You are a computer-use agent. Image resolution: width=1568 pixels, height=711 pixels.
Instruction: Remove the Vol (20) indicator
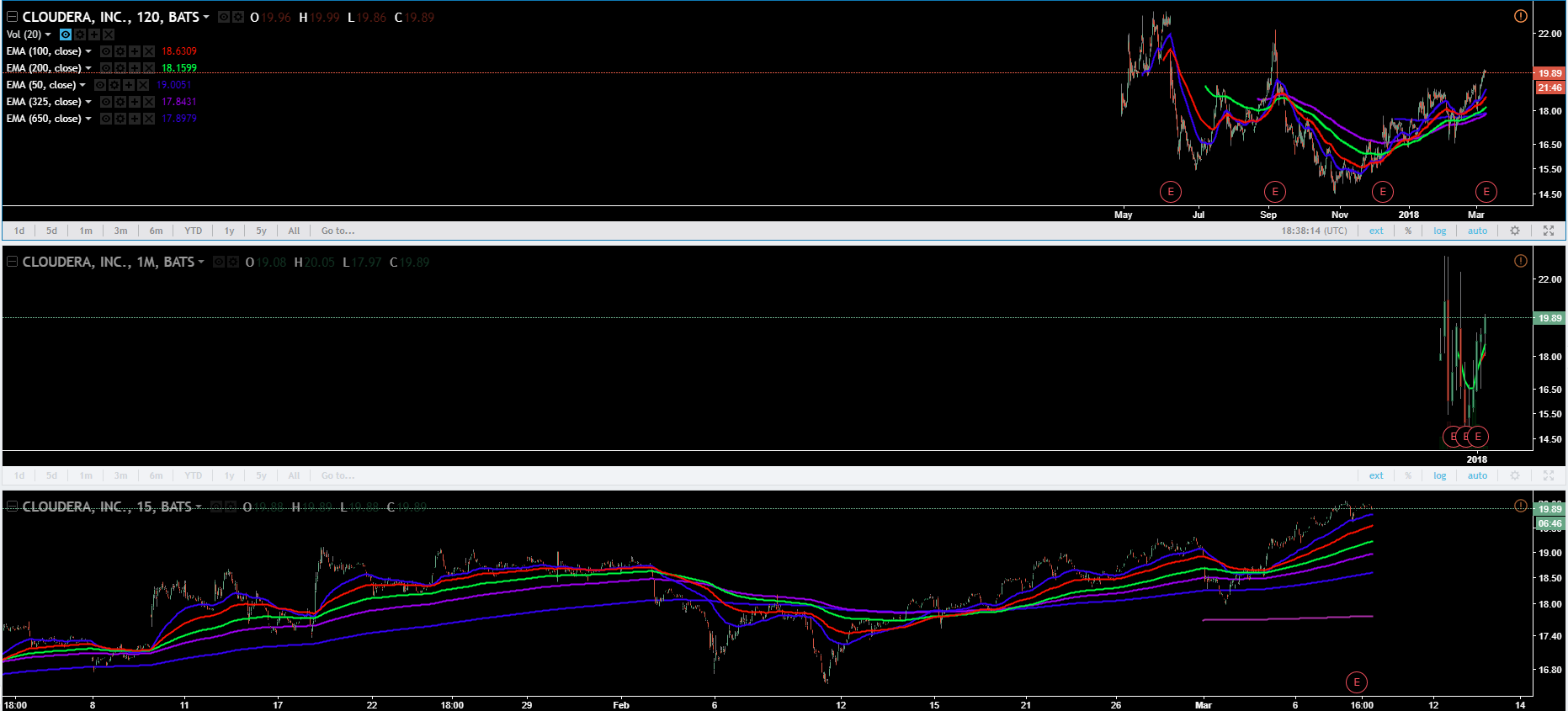click(x=109, y=34)
